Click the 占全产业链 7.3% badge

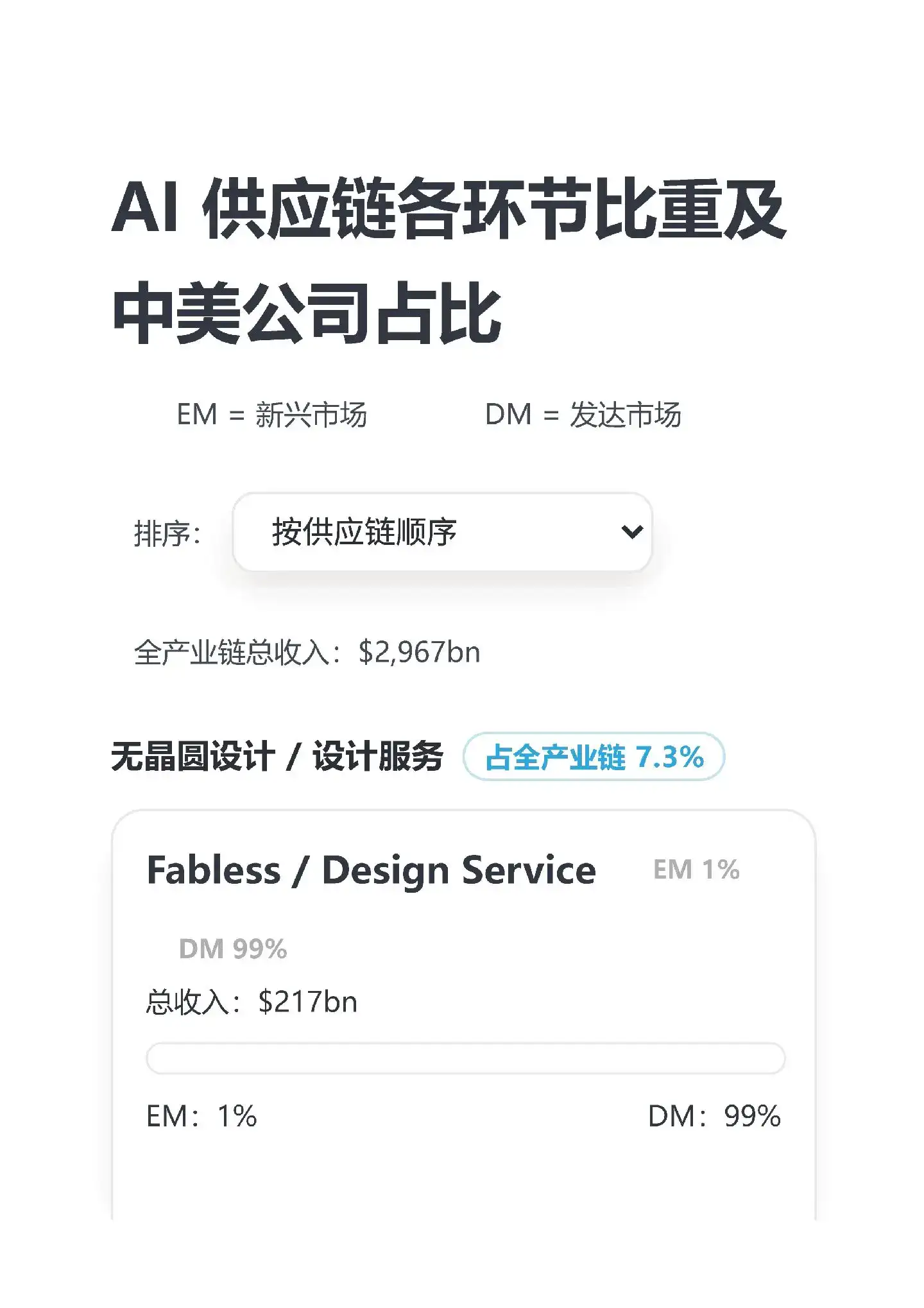[x=594, y=757]
